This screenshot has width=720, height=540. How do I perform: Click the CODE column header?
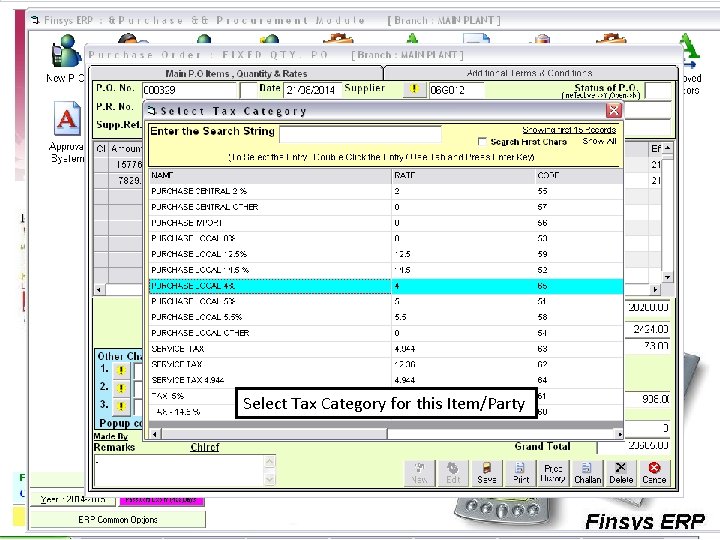tap(579, 175)
